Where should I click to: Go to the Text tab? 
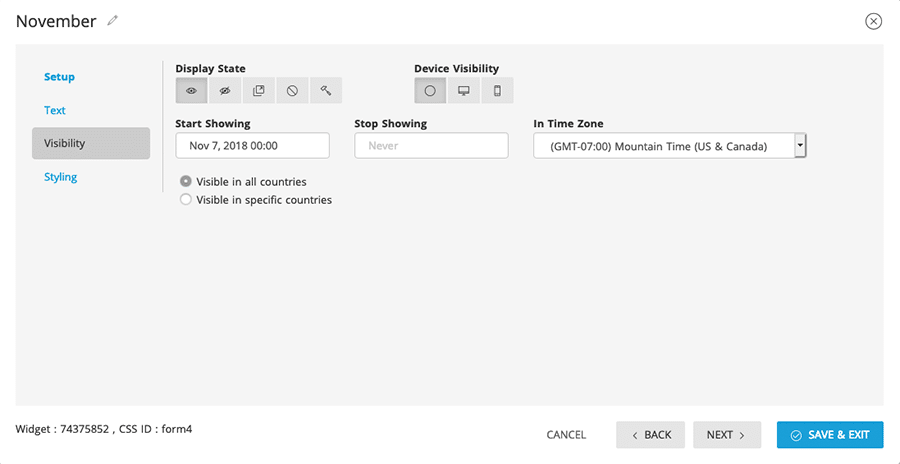point(55,110)
